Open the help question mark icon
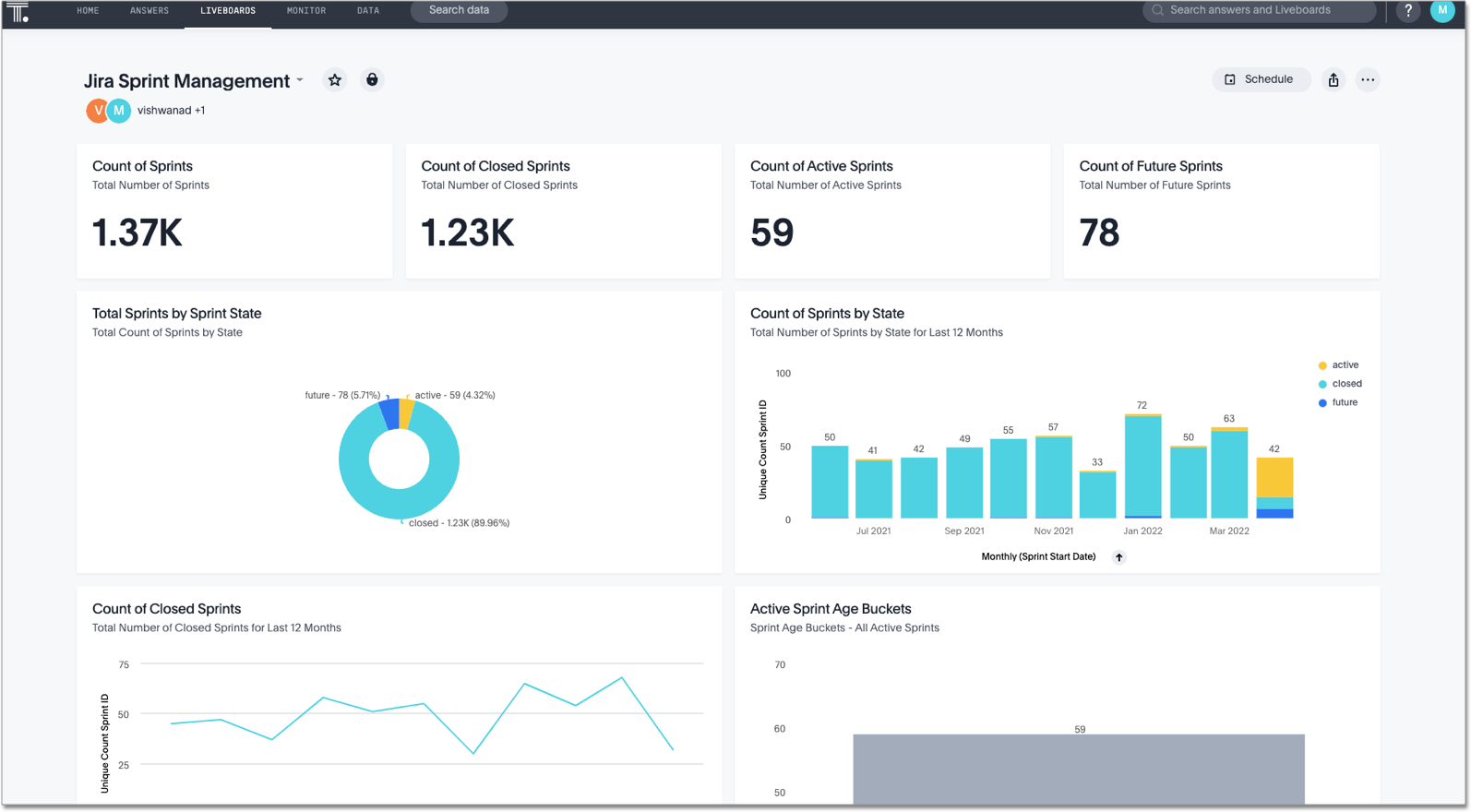Image resolution: width=1471 pixels, height=812 pixels. click(1408, 11)
